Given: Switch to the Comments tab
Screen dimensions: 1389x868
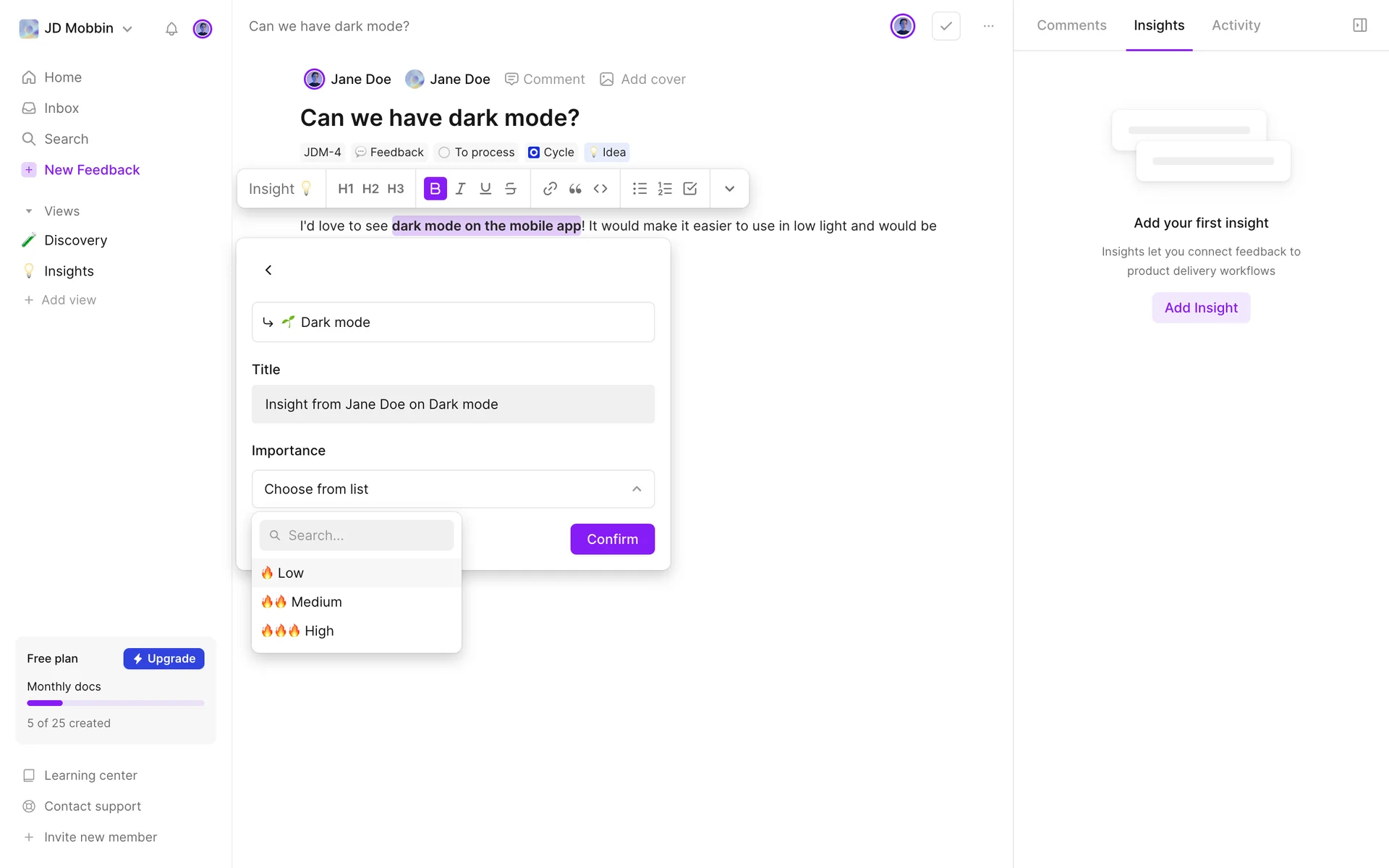Looking at the screenshot, I should [1071, 25].
